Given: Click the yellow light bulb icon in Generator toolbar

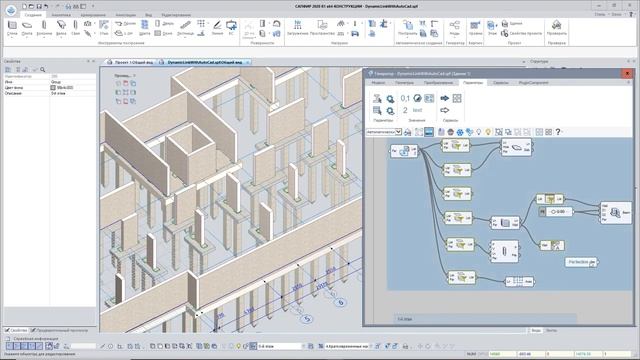Looking at the screenshot, I should coord(488,132).
